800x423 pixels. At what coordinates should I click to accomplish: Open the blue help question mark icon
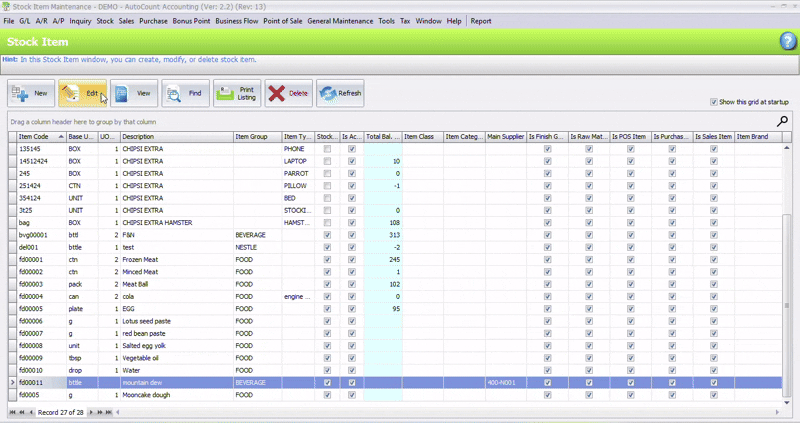point(787,41)
